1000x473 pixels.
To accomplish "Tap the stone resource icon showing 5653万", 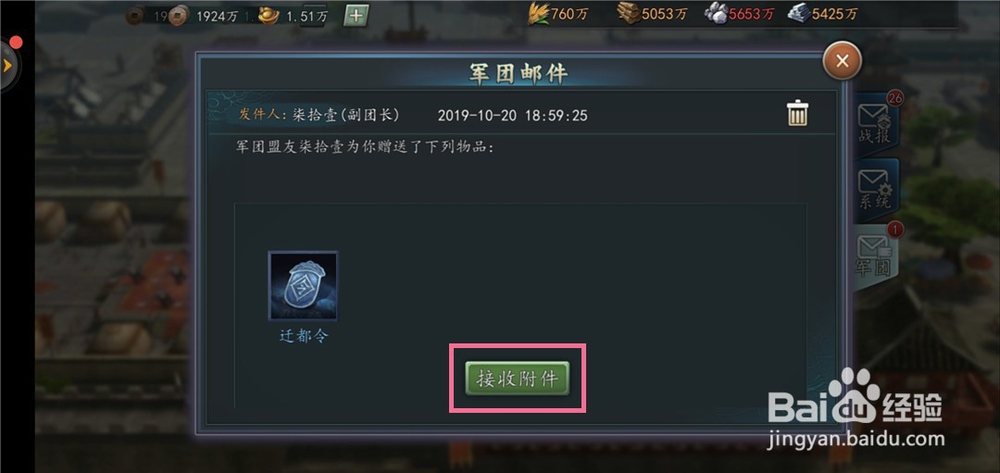I will click(716, 13).
